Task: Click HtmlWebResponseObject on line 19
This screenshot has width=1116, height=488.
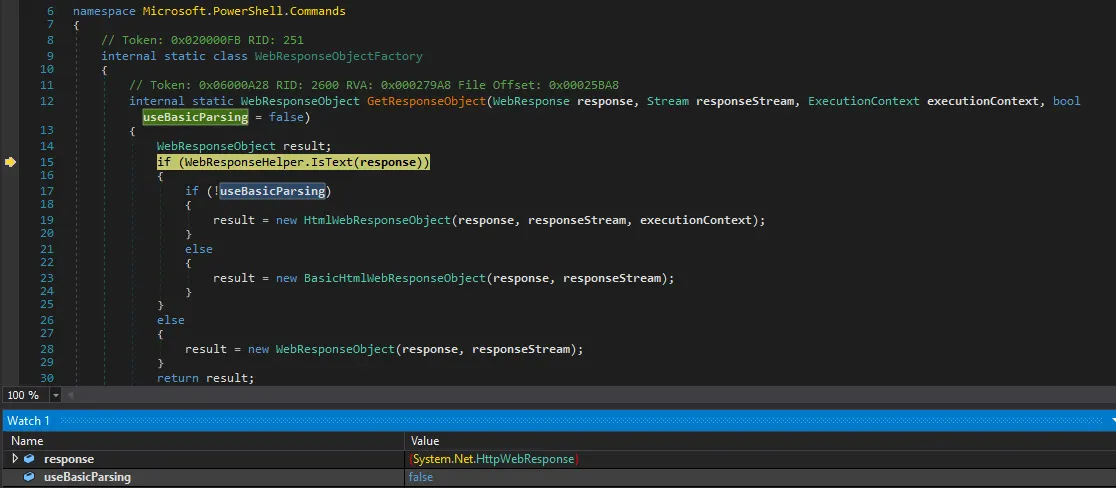Action: point(378,220)
